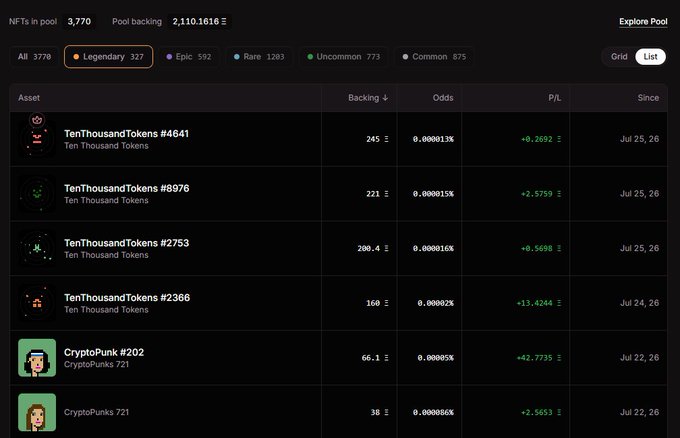Select the 221 backing value
680x438 pixels.
tap(377, 194)
